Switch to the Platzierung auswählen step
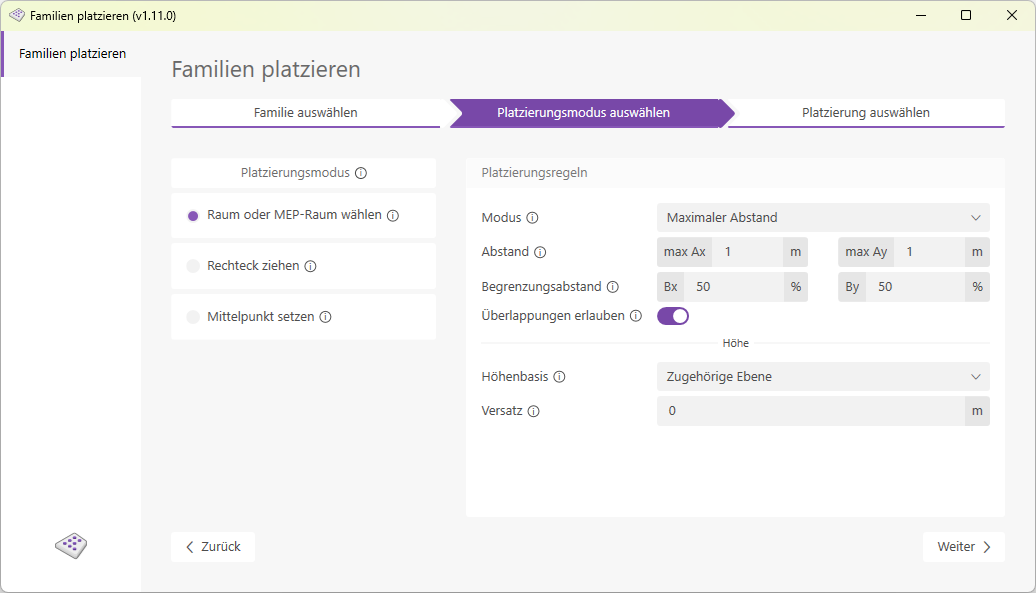The height and width of the screenshot is (593, 1036). click(x=867, y=113)
